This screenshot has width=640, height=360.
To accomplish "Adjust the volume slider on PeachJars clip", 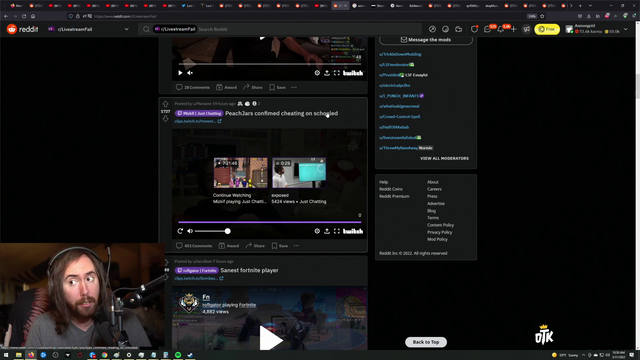I will [x=211, y=231].
